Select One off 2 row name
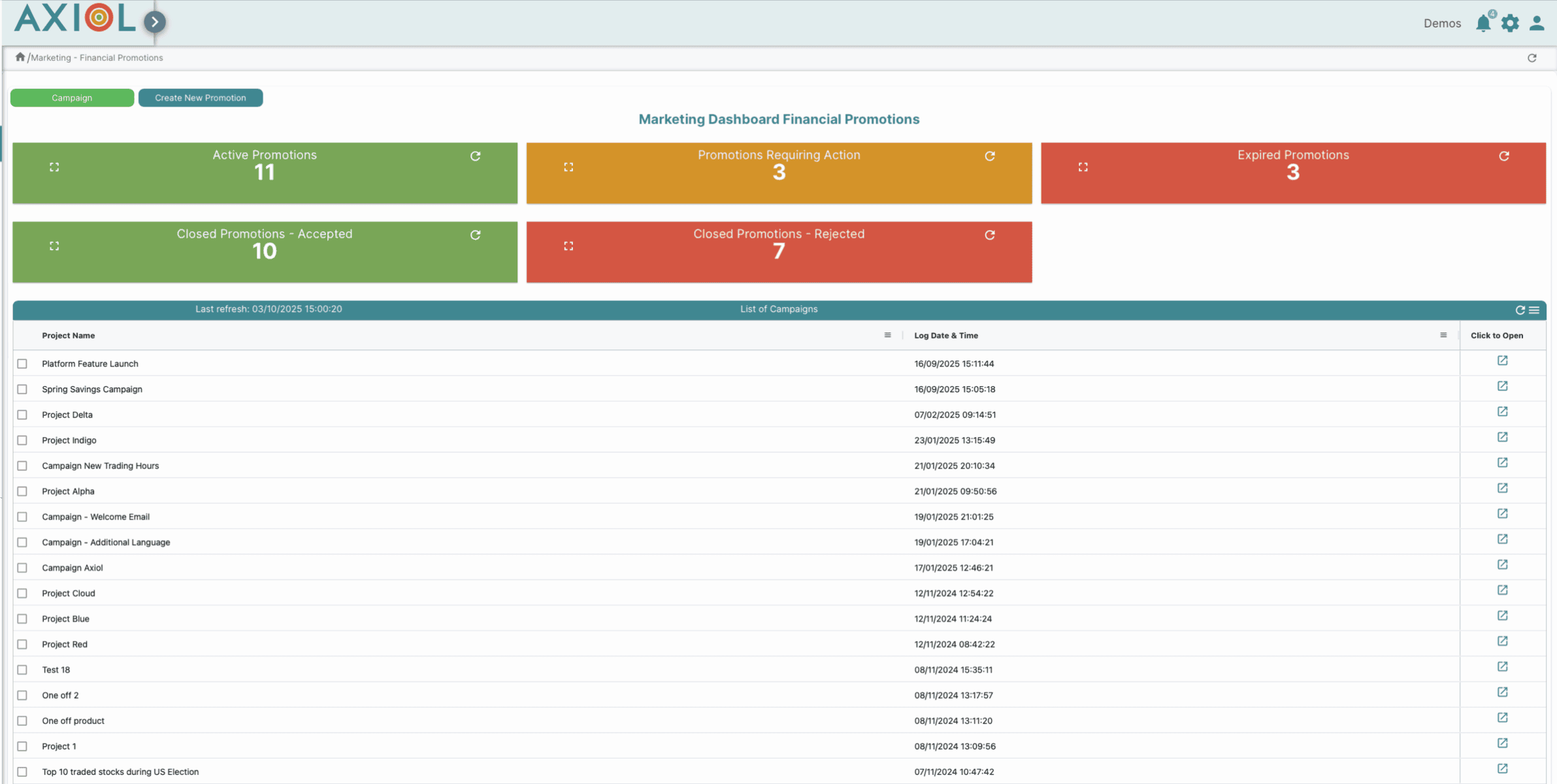The width and height of the screenshot is (1557, 784). (60, 695)
